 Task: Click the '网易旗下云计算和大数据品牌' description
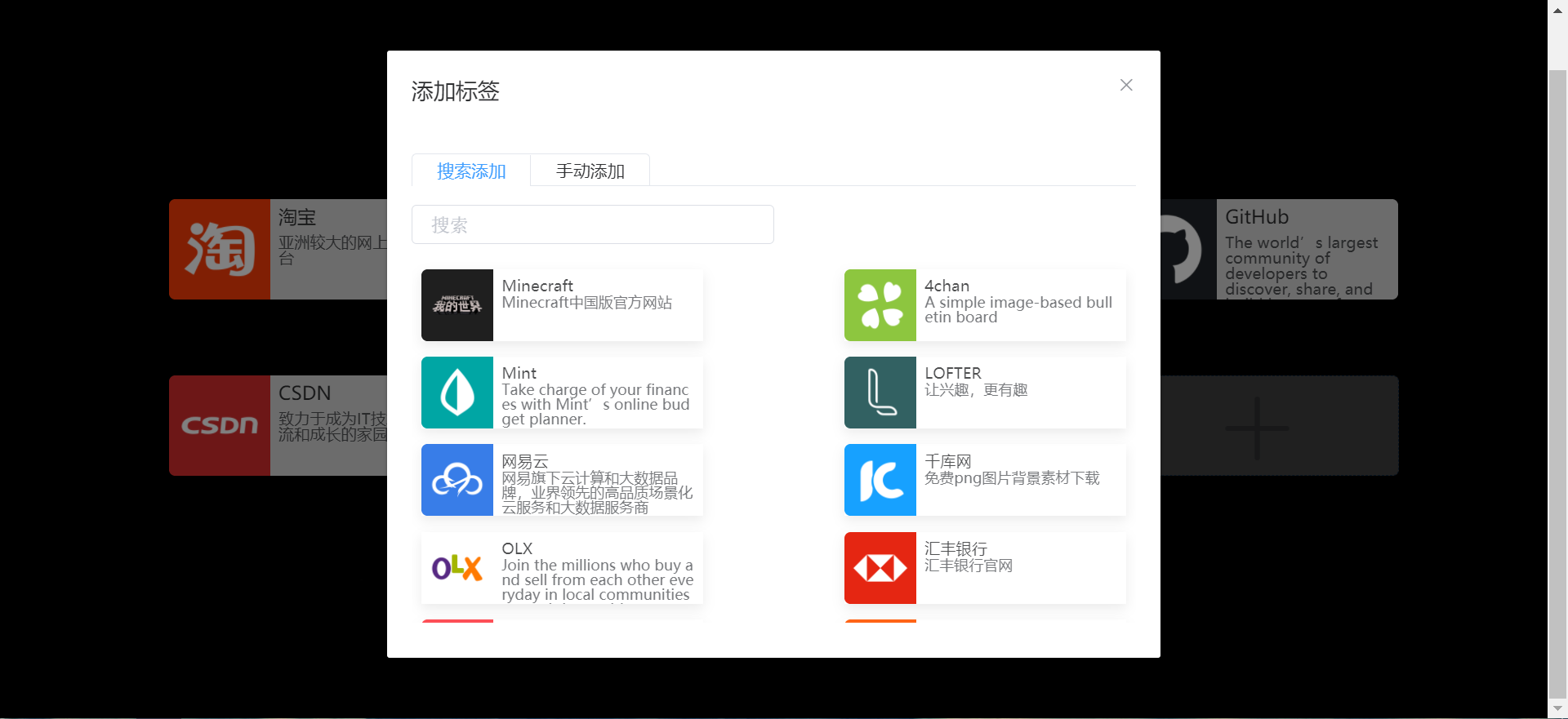[x=597, y=492]
